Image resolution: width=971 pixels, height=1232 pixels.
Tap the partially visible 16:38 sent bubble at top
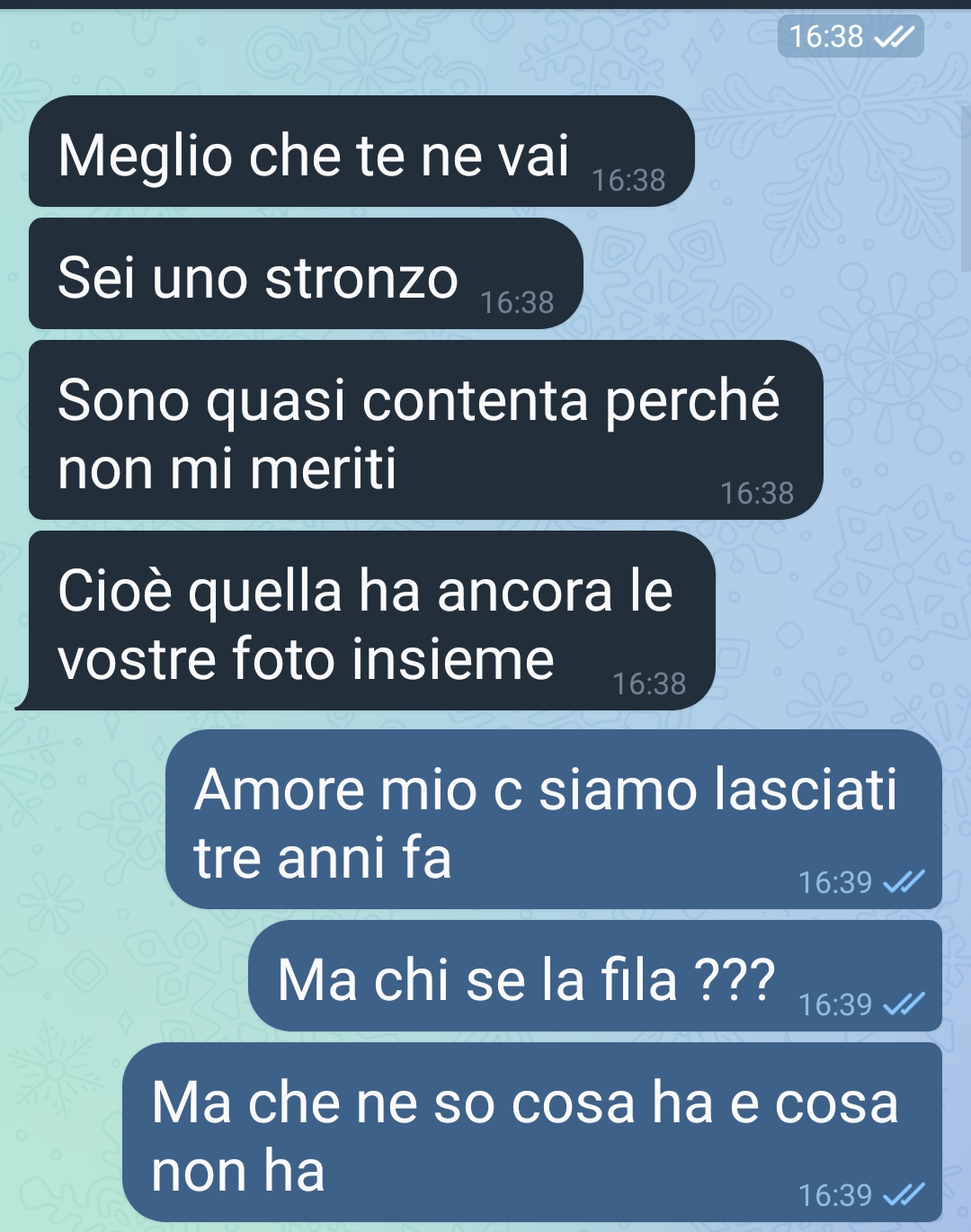pos(851,36)
